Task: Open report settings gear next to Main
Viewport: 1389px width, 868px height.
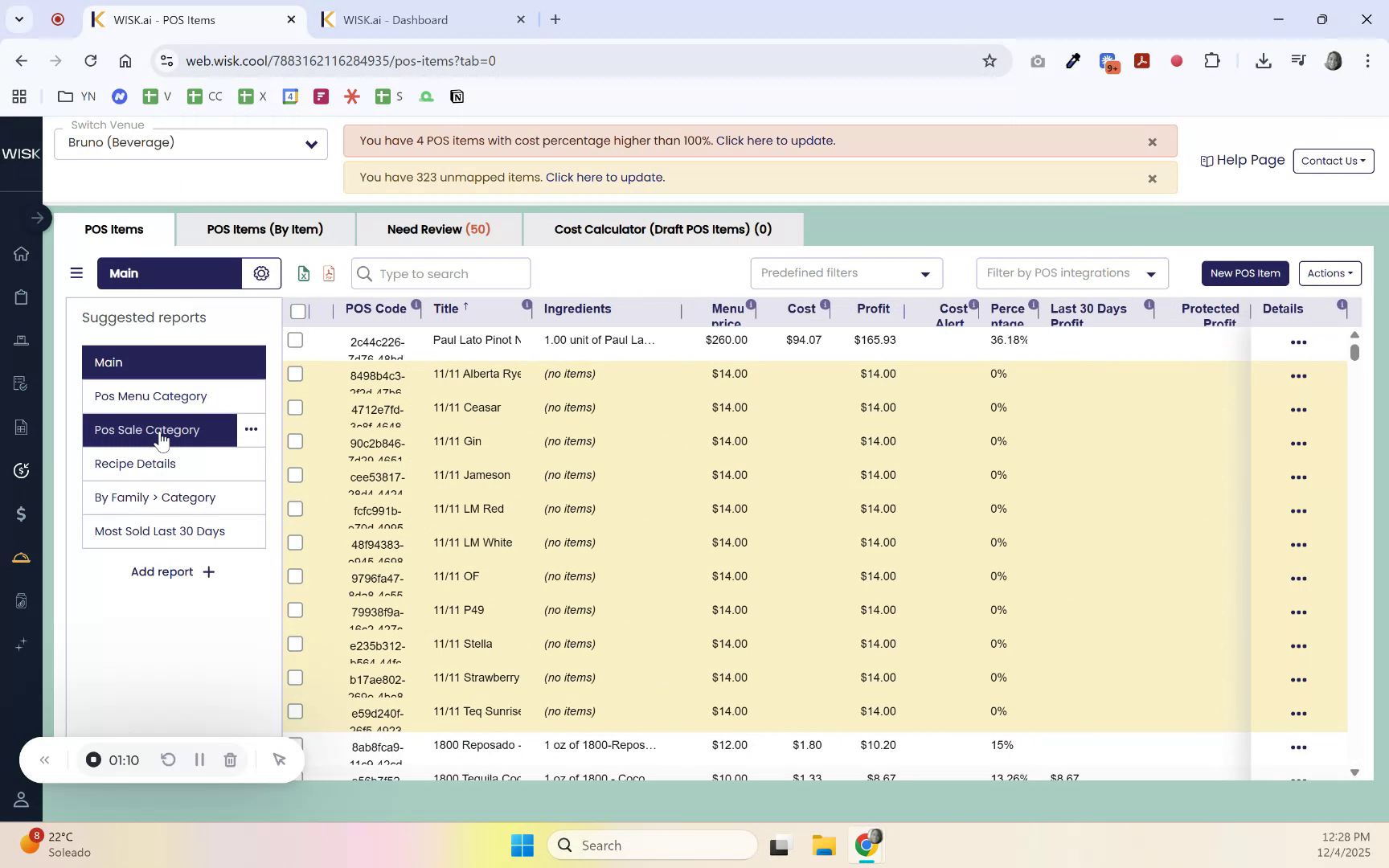Action: 260,273
